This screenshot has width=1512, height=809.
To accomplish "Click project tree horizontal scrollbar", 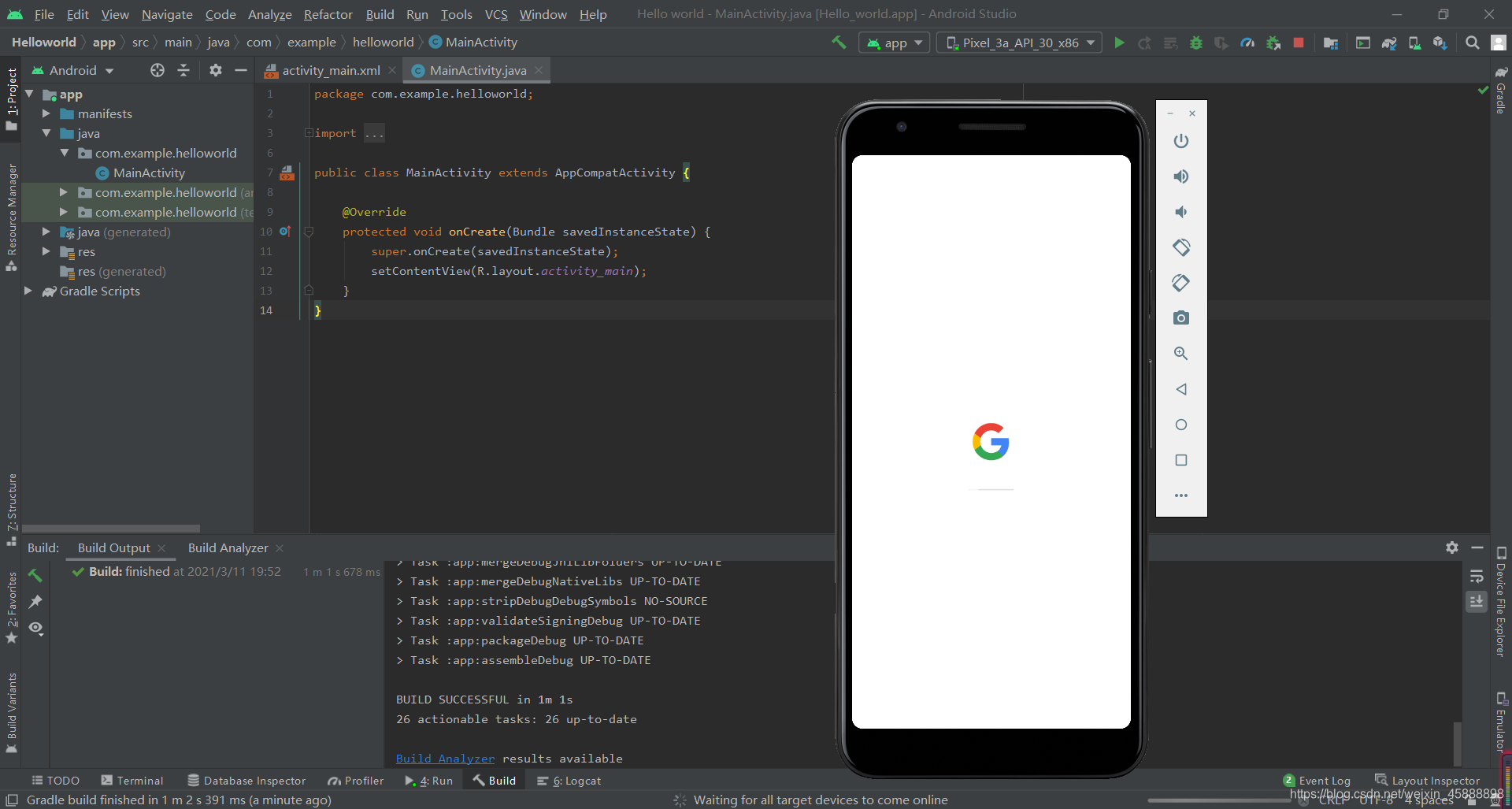I will pyautogui.click(x=111, y=529).
